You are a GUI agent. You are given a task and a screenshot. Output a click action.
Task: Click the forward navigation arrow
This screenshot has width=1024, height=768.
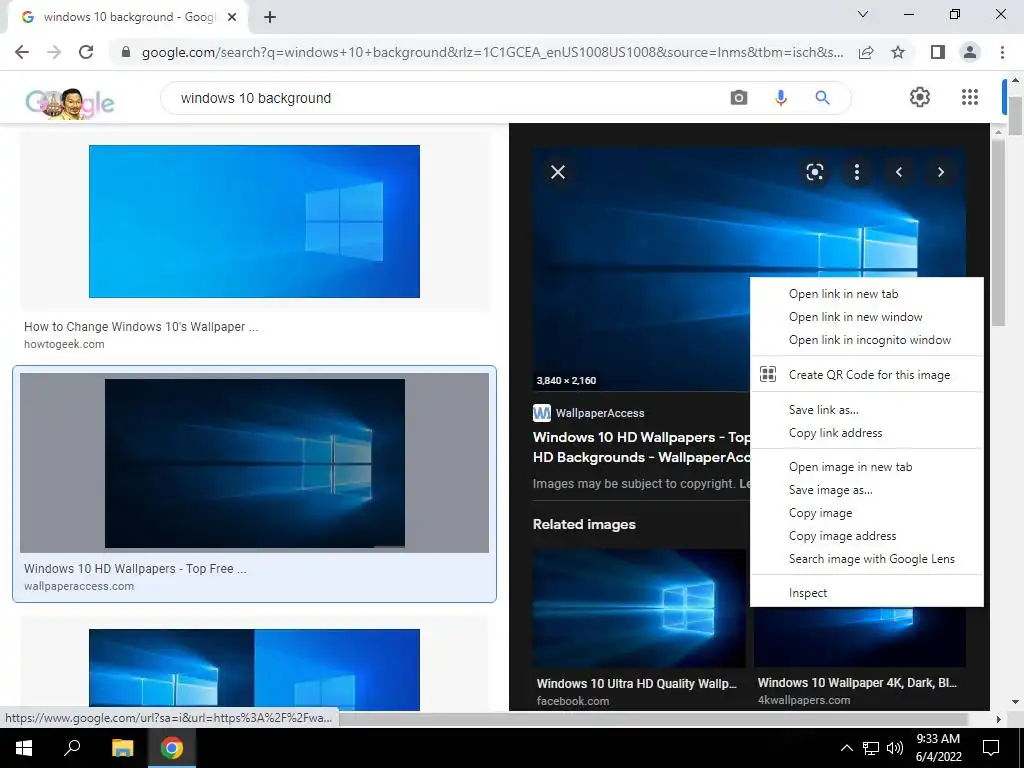click(54, 52)
